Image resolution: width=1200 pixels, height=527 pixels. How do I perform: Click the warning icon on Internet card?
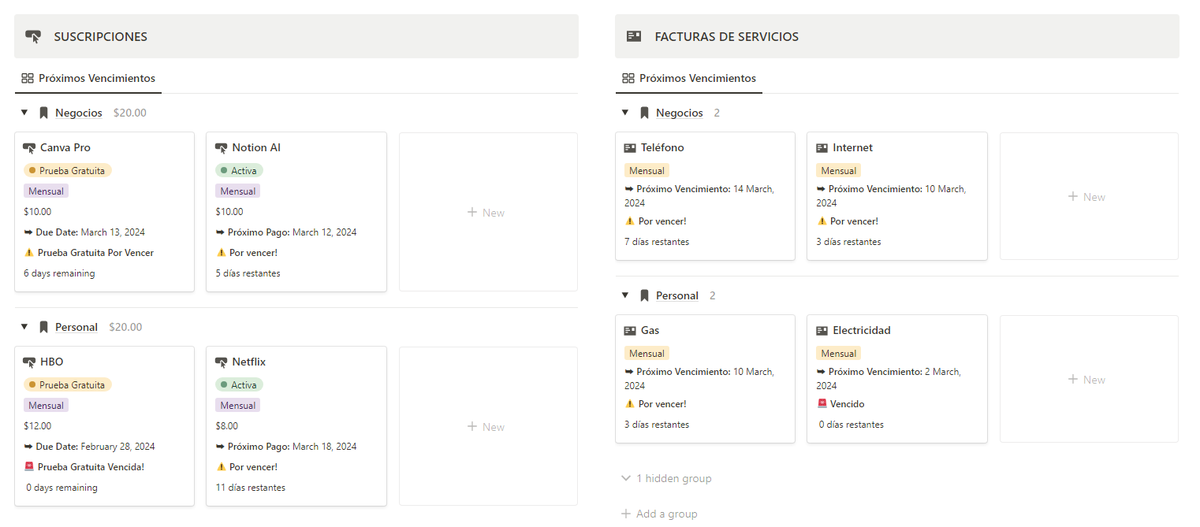click(822, 221)
